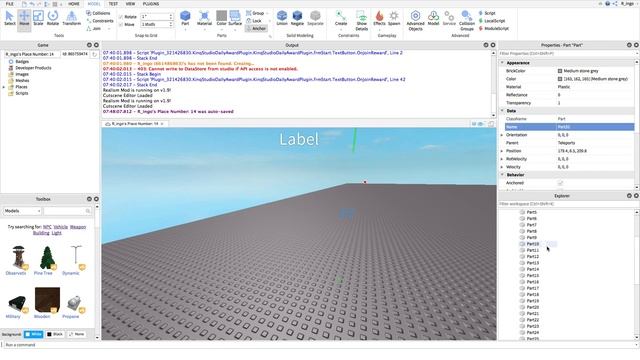Toggle Collisions in the Tools section

click(98, 13)
